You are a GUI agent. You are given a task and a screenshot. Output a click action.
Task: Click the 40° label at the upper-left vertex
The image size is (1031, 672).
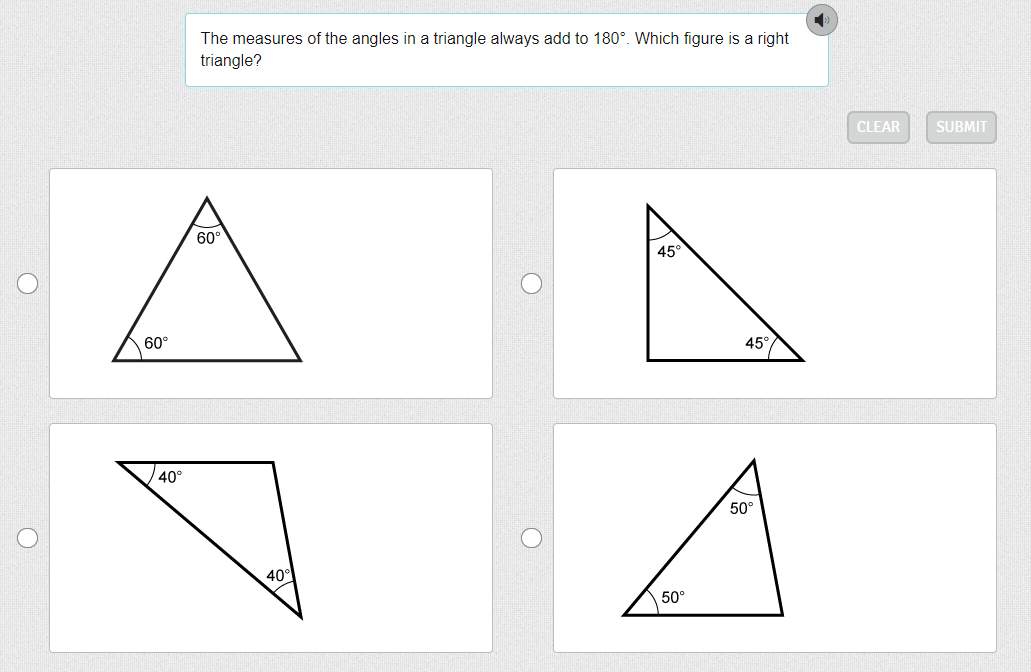[170, 477]
